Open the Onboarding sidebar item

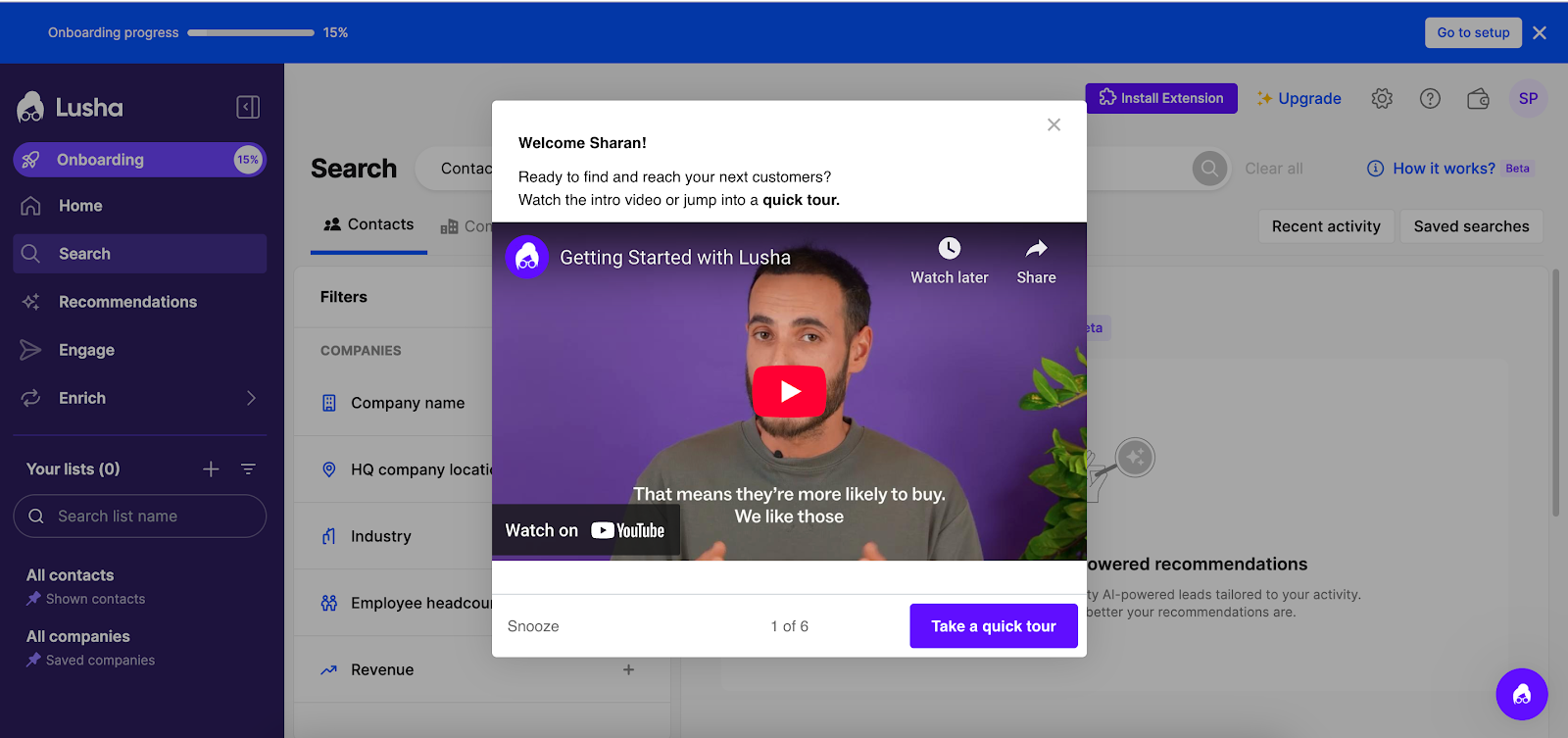tap(139, 160)
